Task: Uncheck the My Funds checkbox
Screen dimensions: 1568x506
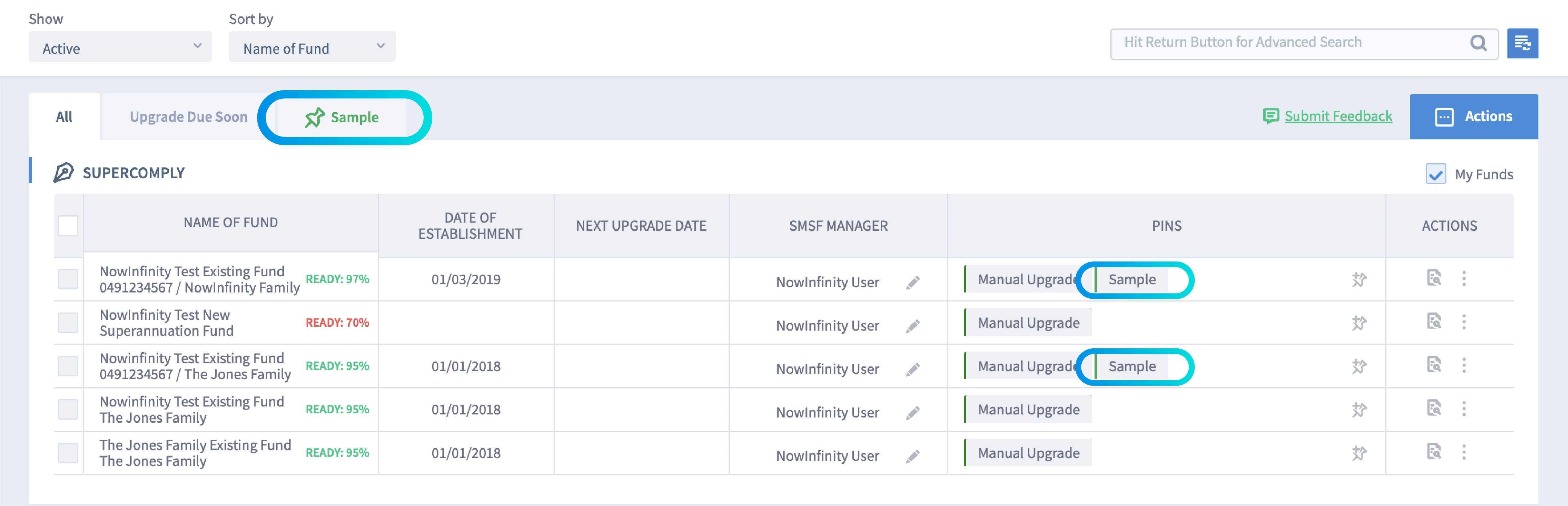Action: point(1436,174)
